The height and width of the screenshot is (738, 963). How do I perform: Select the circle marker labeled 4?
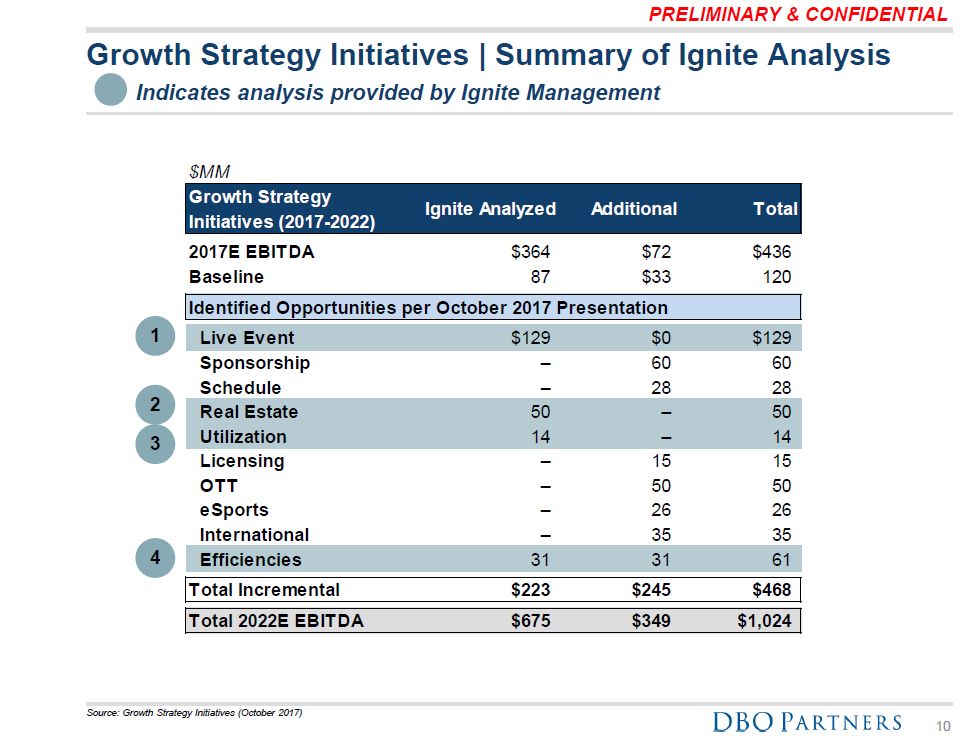[x=157, y=558]
